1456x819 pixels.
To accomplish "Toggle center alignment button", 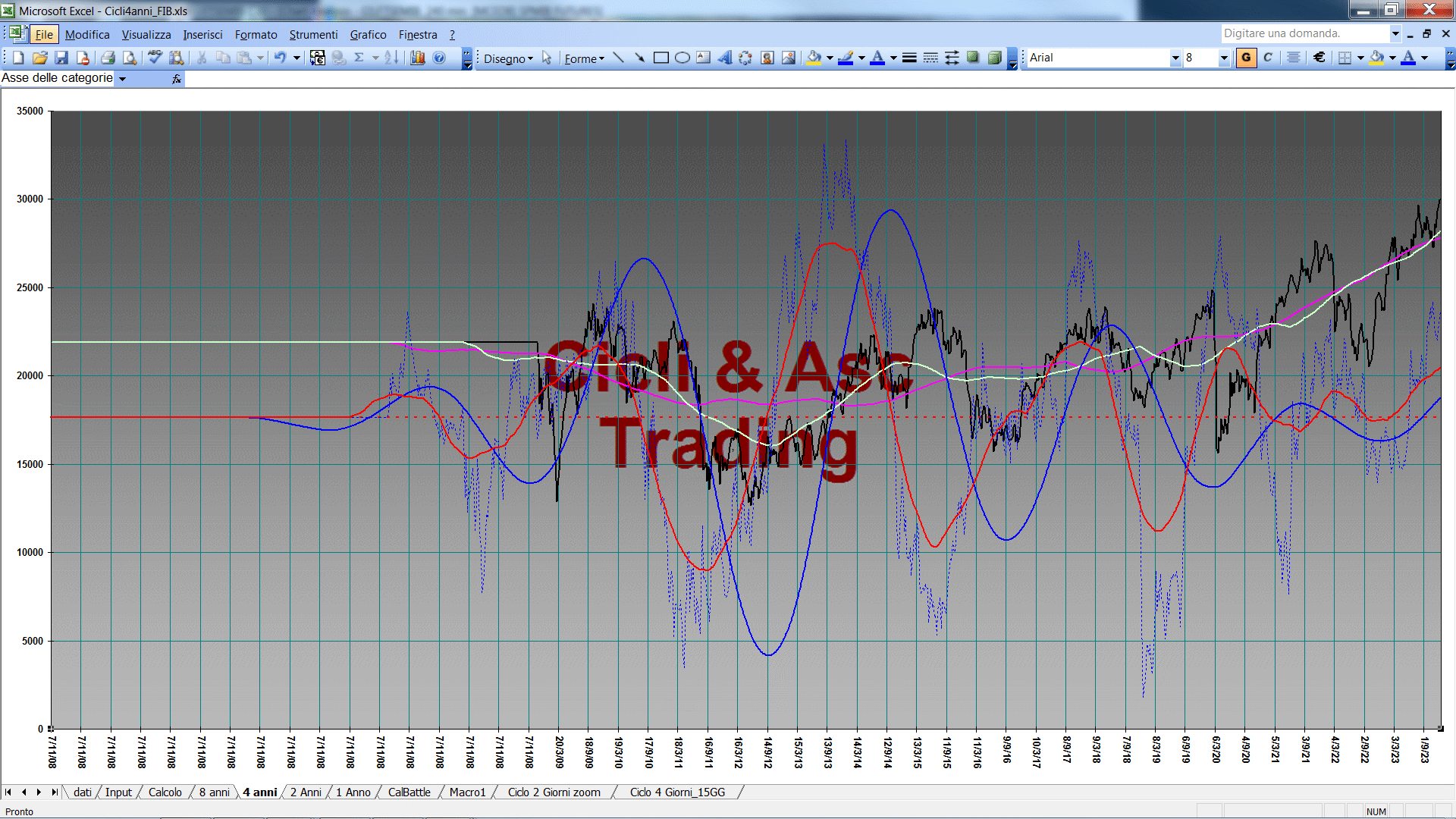I will coord(1294,58).
